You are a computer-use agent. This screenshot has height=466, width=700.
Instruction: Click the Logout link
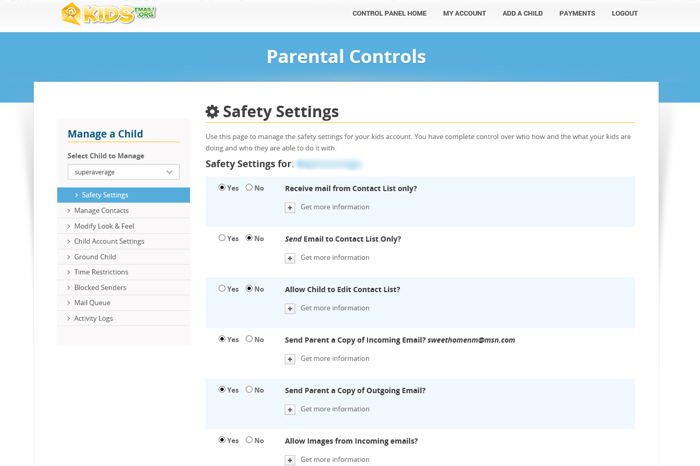(624, 14)
